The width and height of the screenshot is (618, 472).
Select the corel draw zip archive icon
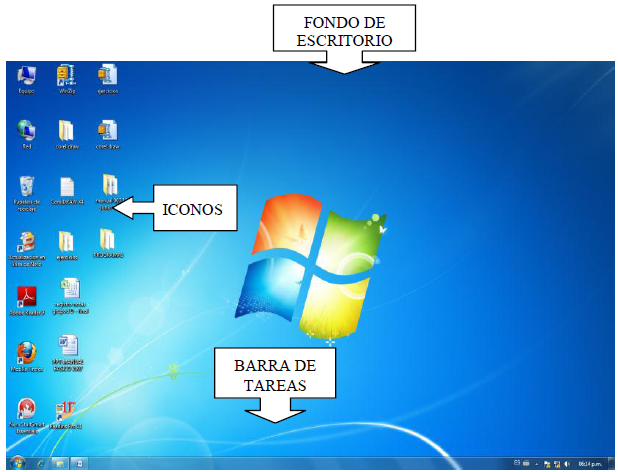107,135
